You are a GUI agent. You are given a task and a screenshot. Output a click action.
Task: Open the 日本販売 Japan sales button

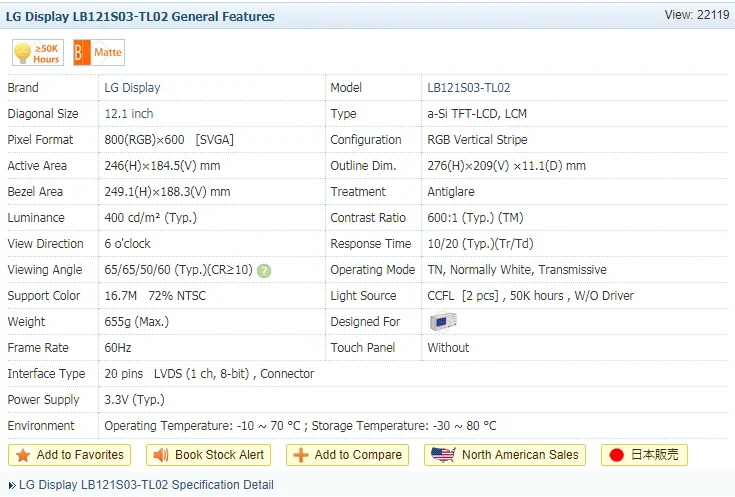[x=644, y=455]
